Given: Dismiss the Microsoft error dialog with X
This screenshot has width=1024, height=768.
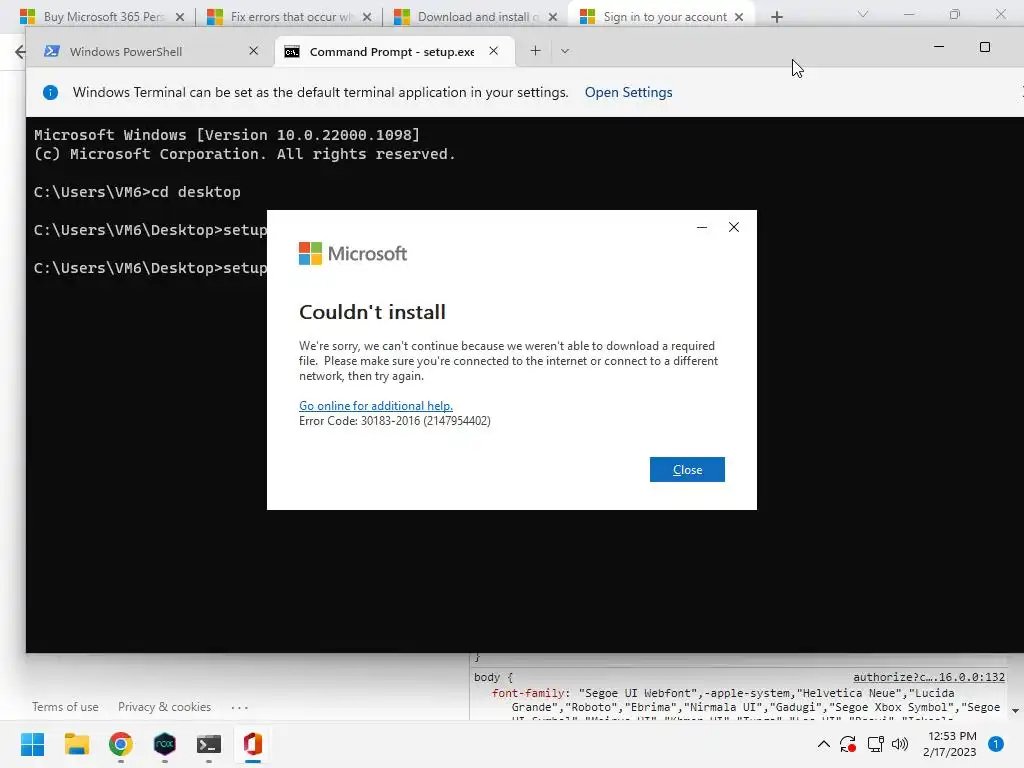Looking at the screenshot, I should (734, 227).
